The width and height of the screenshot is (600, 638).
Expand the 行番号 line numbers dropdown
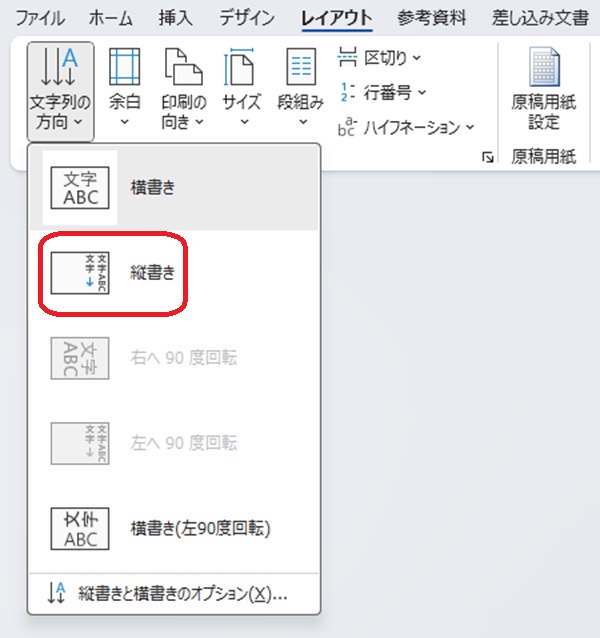pos(383,92)
